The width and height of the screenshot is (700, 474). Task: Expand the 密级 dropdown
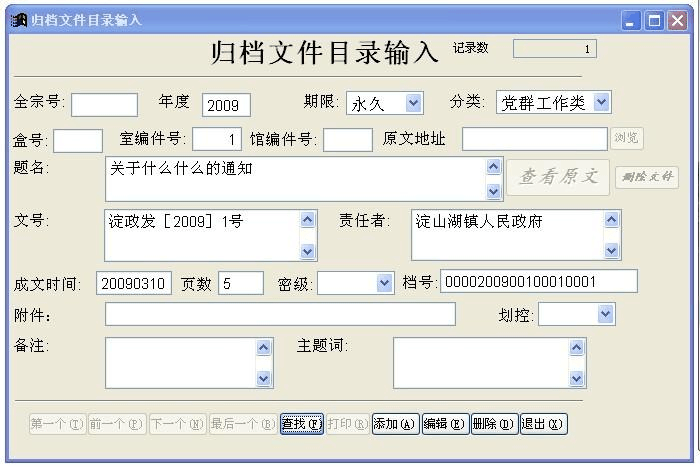pos(384,283)
